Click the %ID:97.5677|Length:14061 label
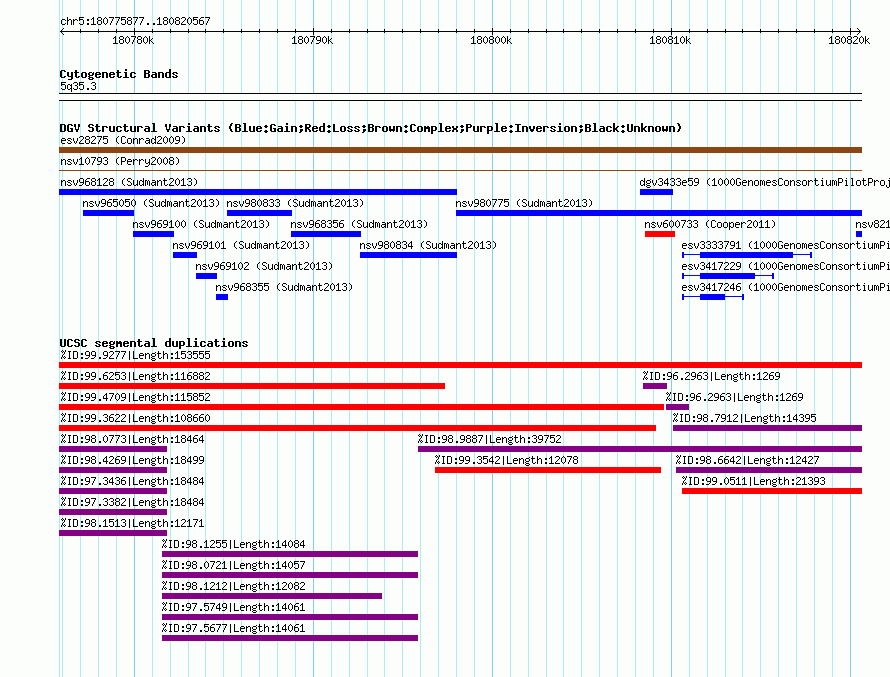Viewport: 890px width, 677px height. click(x=233, y=628)
